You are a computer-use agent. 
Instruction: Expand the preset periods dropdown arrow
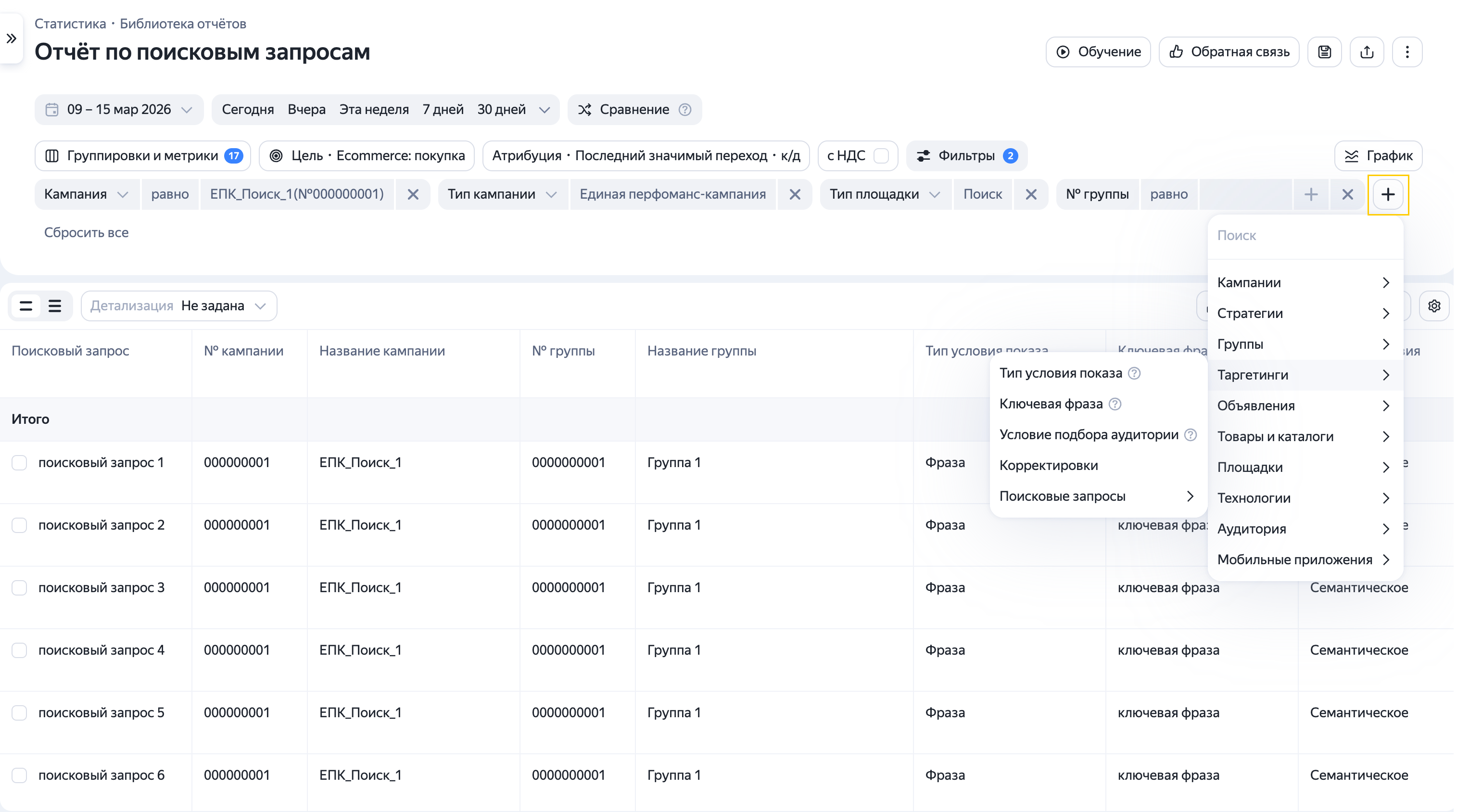point(544,110)
